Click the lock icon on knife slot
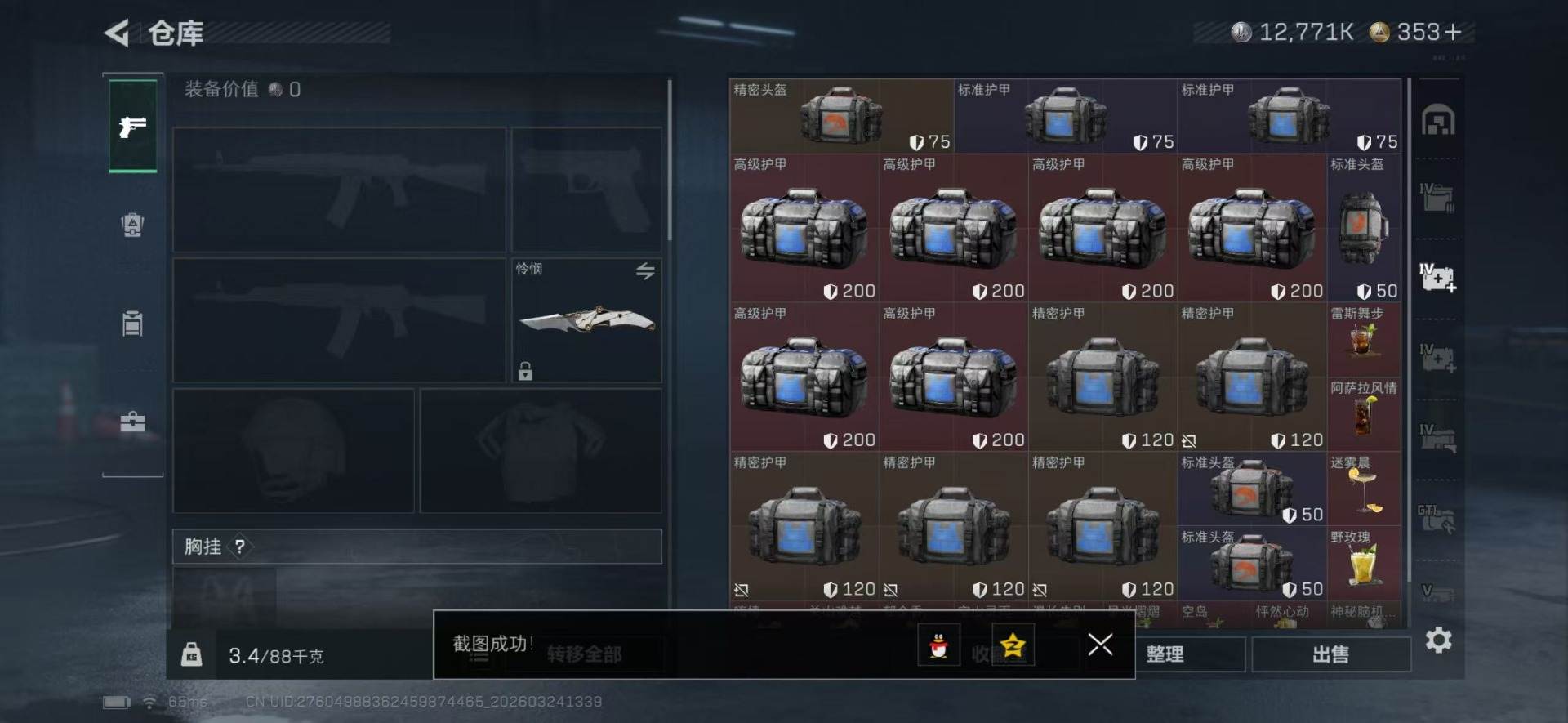 click(525, 371)
